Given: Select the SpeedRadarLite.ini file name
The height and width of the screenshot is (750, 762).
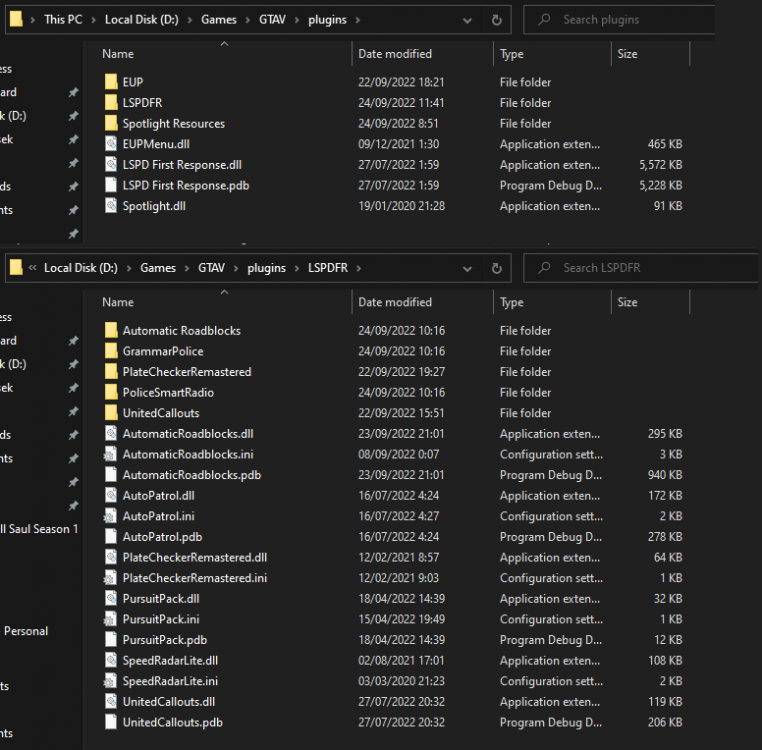Looking at the screenshot, I should (170, 681).
